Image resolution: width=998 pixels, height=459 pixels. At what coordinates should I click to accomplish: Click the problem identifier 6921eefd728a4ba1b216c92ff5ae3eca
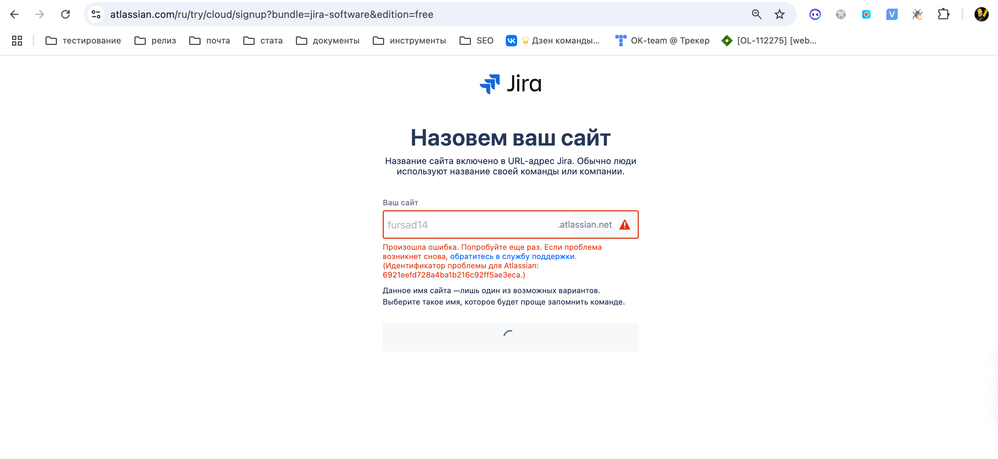pos(454,275)
